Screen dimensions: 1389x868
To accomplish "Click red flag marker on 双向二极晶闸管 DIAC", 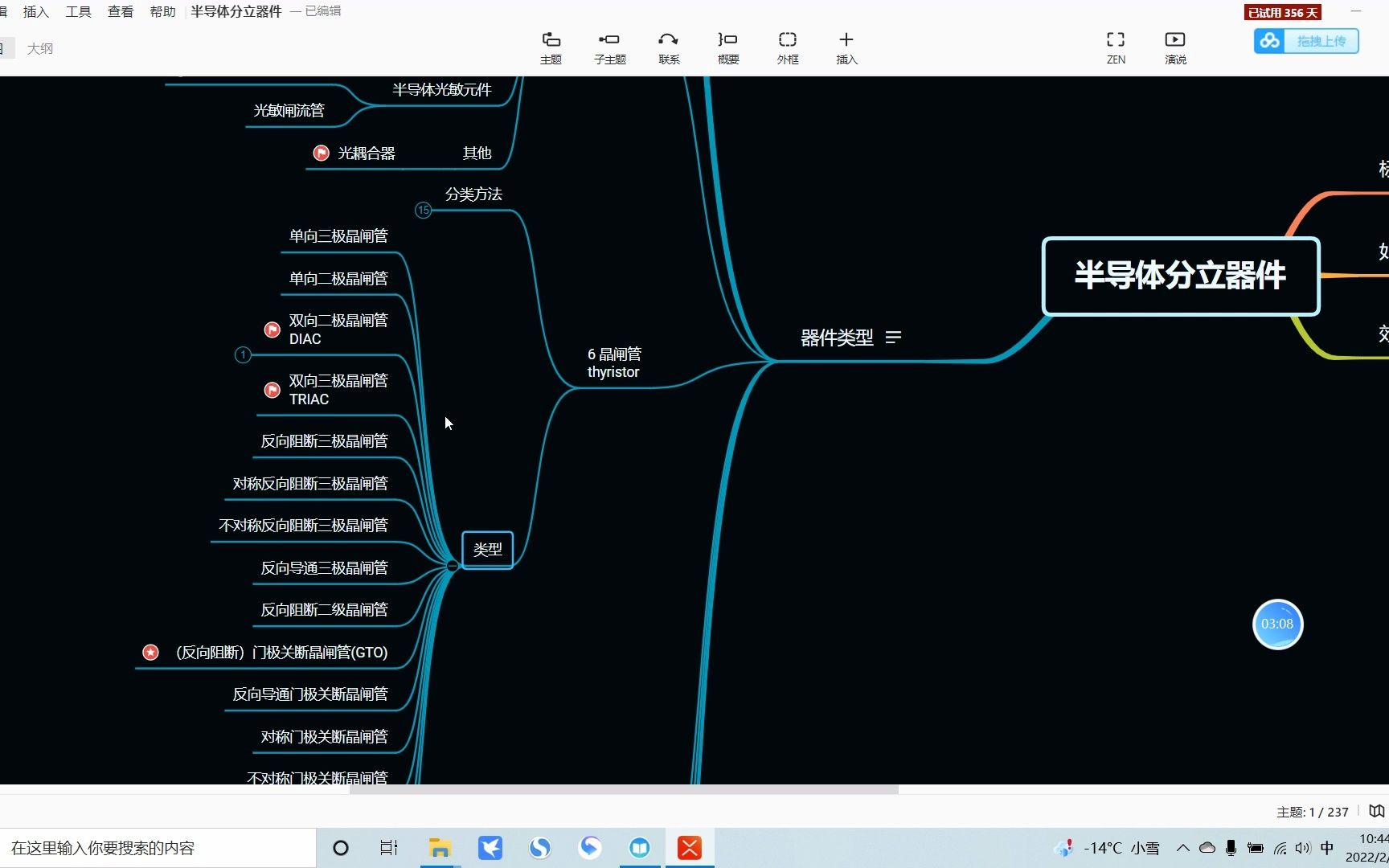I will coord(272,330).
